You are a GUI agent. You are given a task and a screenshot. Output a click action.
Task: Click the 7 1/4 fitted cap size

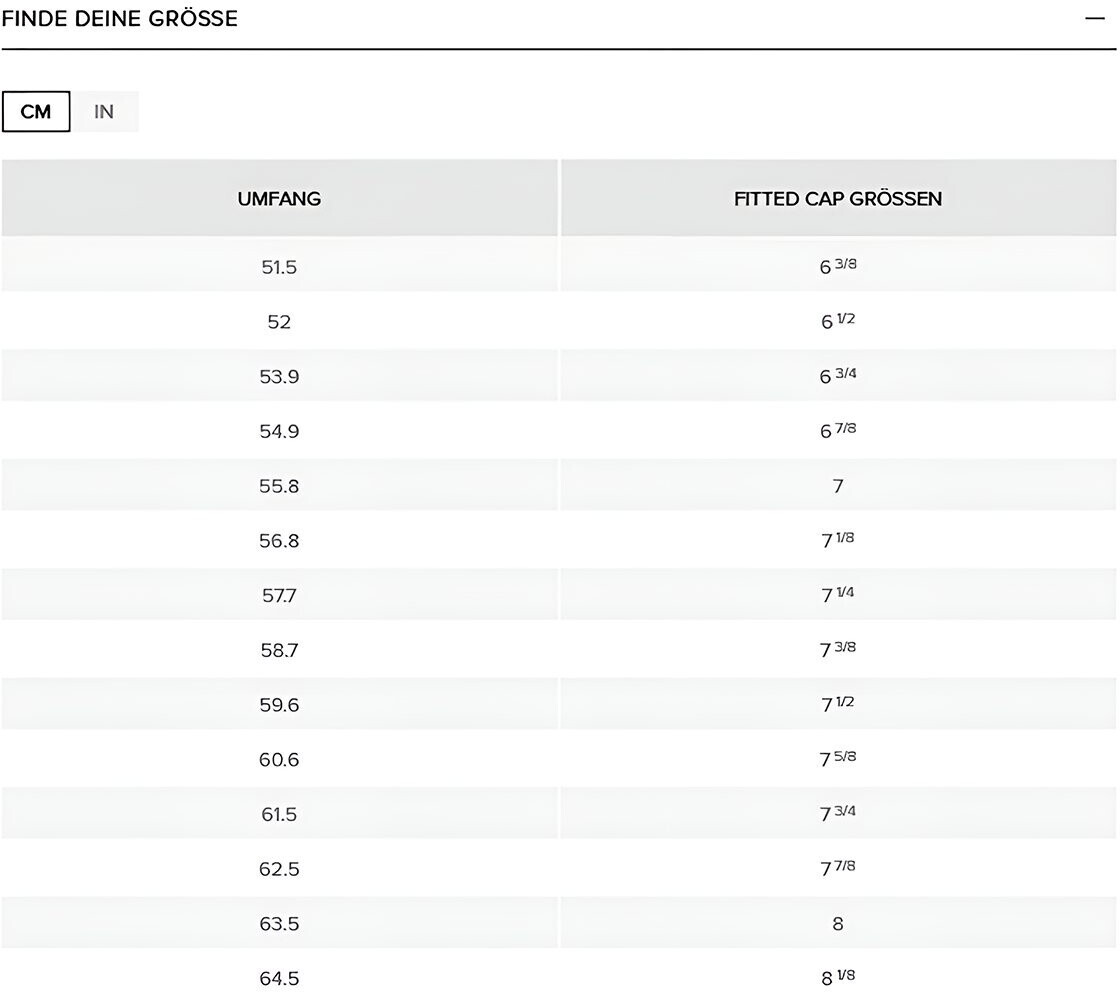838,595
